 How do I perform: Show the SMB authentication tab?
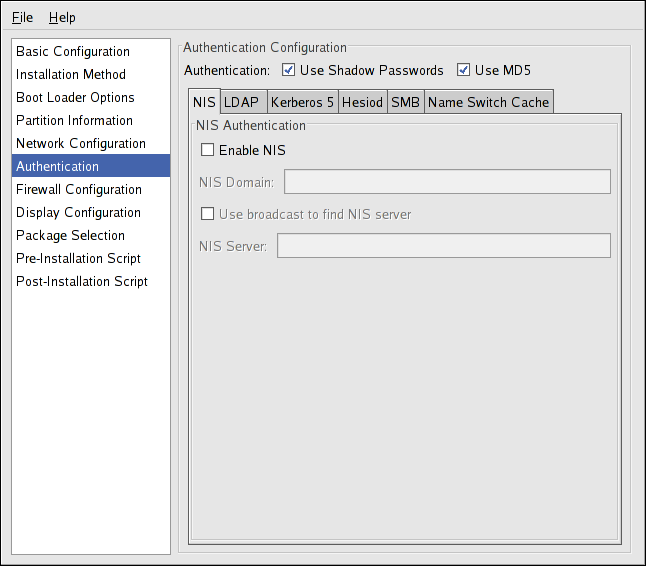(405, 102)
